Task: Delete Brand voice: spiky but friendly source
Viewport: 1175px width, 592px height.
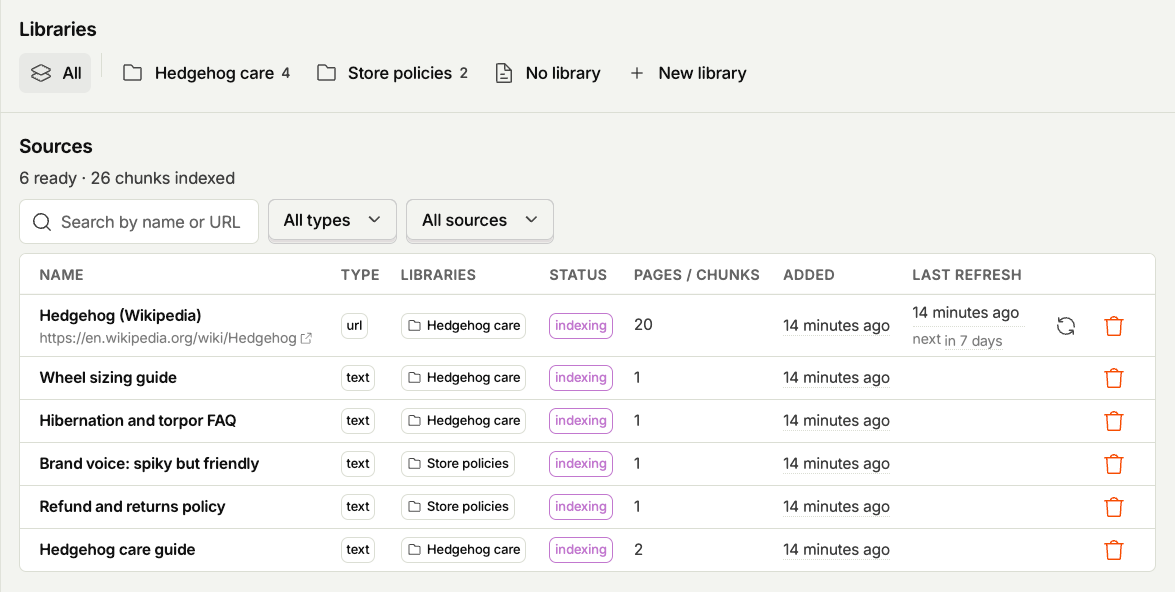Action: (1114, 464)
